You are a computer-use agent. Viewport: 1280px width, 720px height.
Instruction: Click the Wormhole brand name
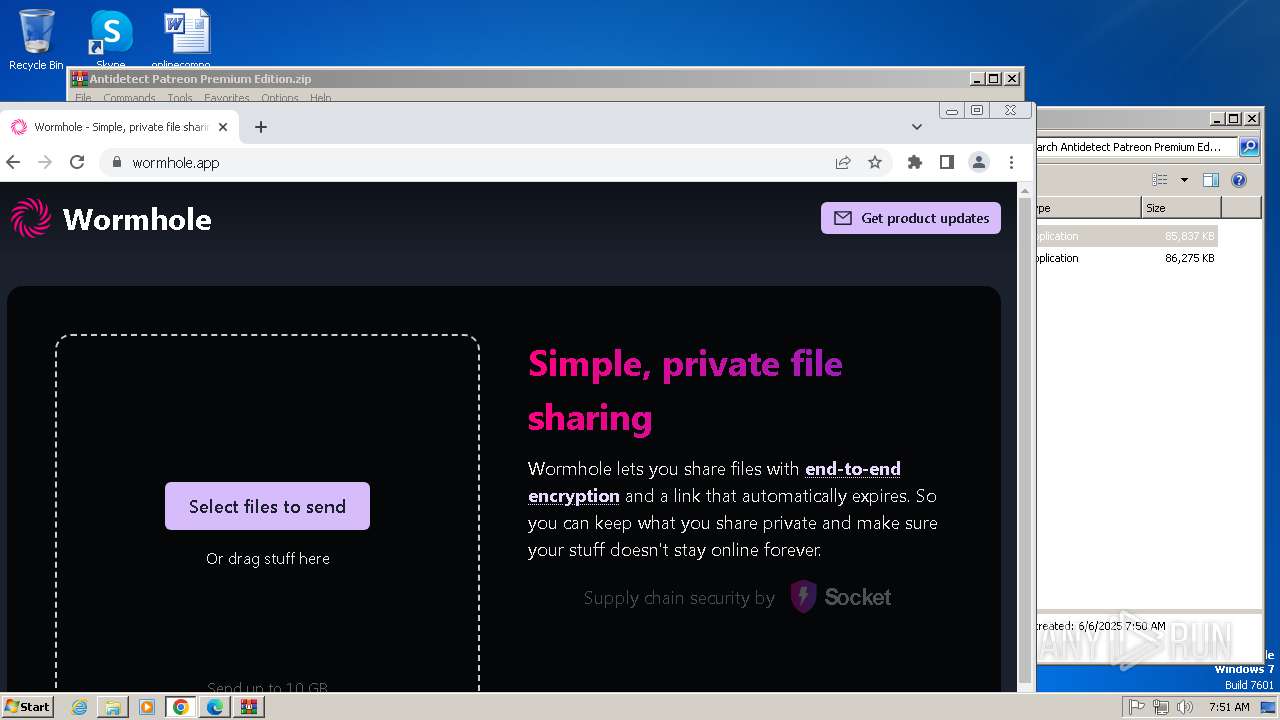pos(137,219)
